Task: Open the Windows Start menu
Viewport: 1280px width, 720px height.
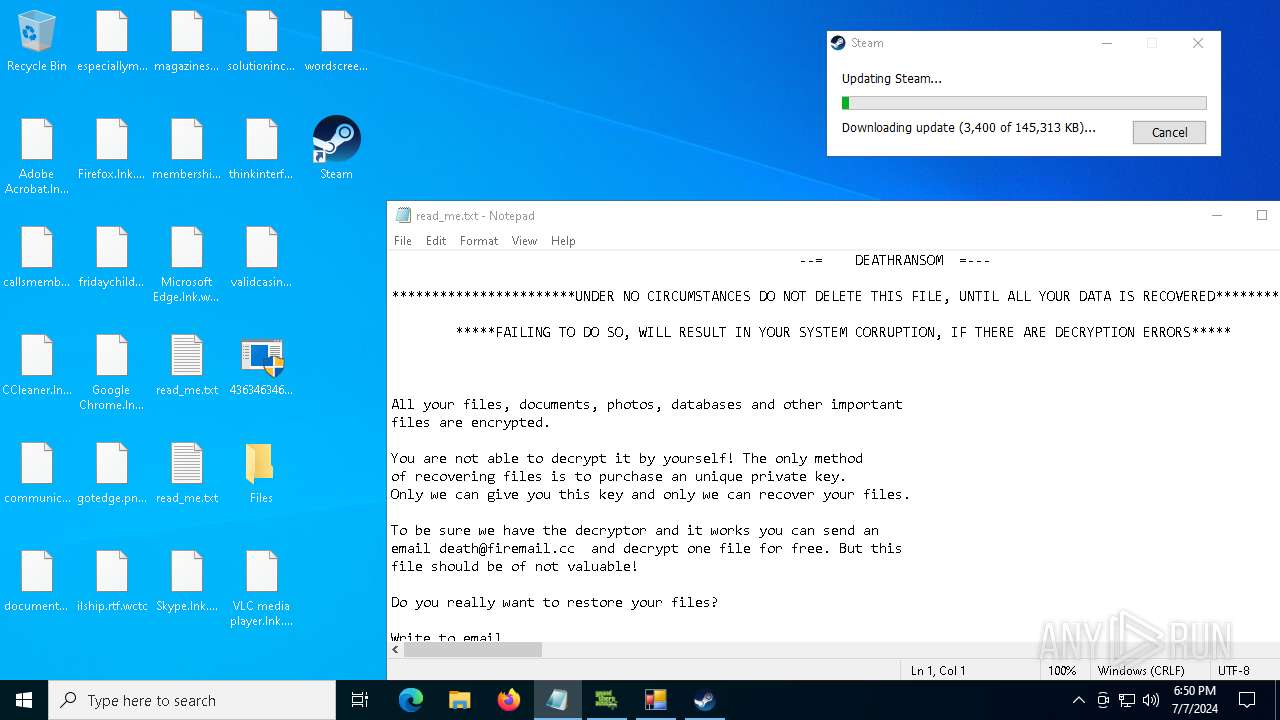Action: [x=24, y=700]
